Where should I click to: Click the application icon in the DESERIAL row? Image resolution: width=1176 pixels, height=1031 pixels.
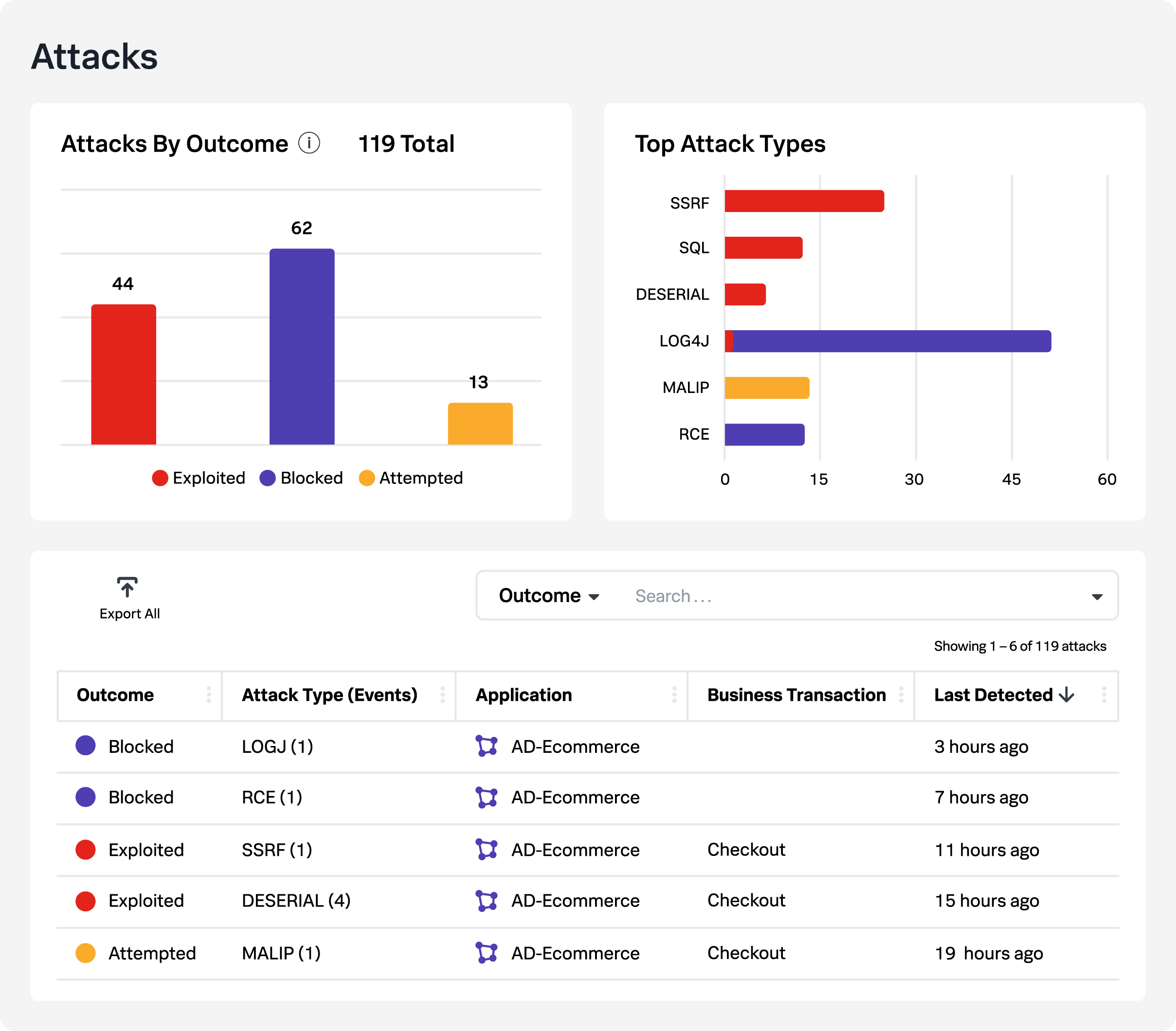487,901
